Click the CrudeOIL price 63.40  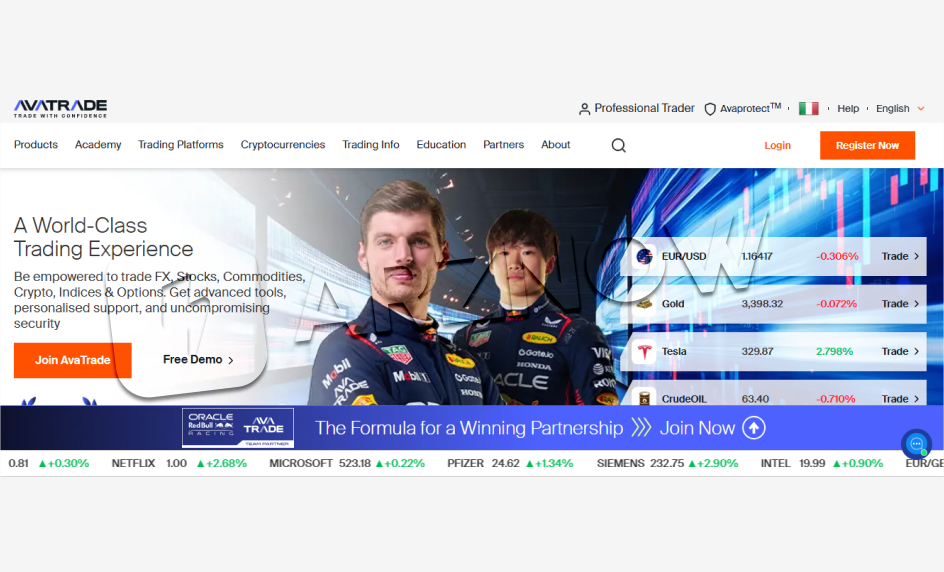(x=755, y=399)
